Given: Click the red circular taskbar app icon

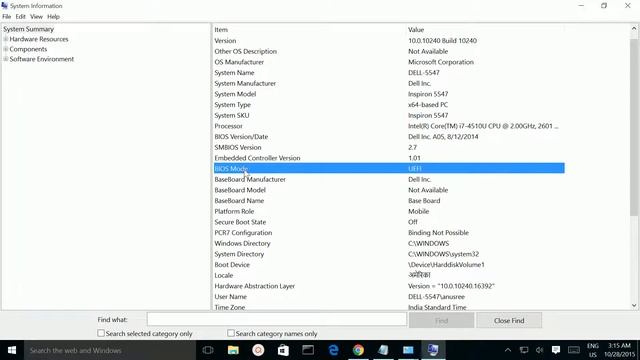Looking at the screenshot, I should point(258,350).
